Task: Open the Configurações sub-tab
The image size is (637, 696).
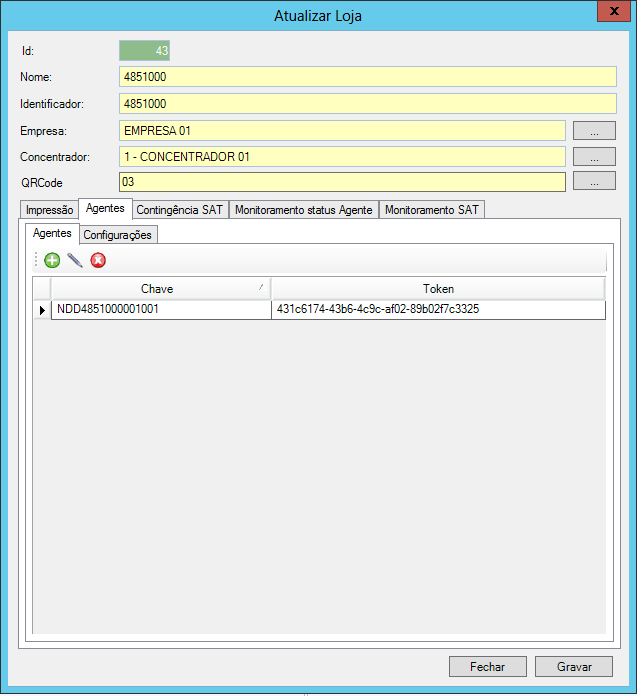Action: point(118,235)
